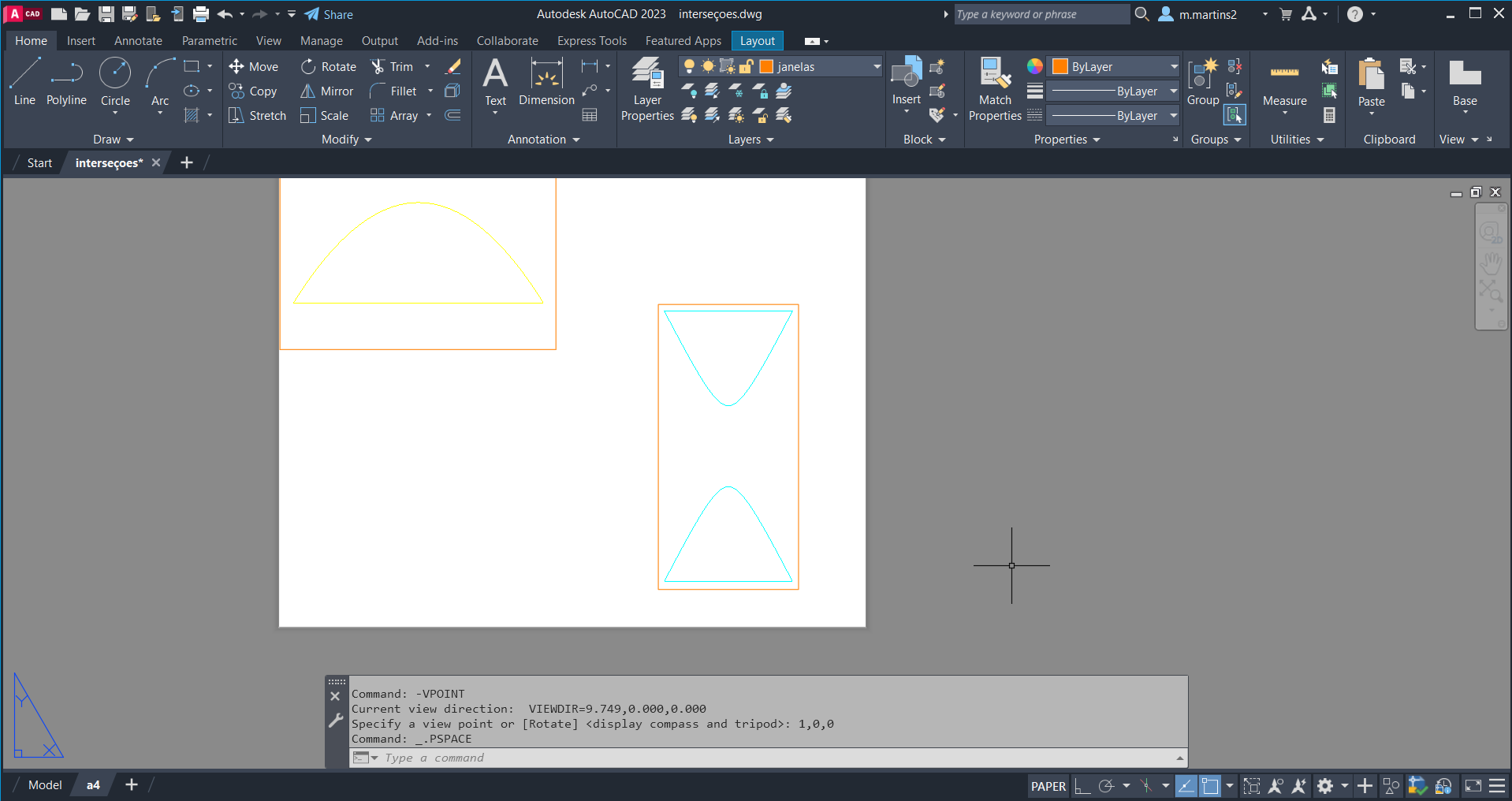Click the Dimension annotation tool
This screenshot has height=801, width=1512.
coord(546,81)
